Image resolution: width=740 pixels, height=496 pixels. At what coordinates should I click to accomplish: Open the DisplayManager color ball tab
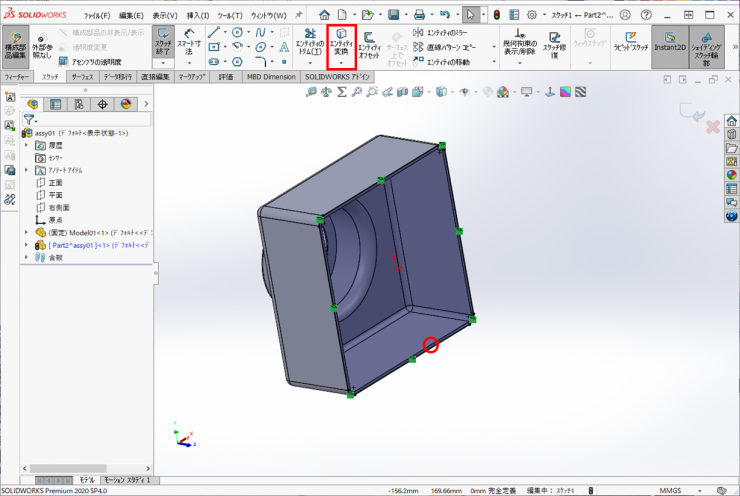126,103
